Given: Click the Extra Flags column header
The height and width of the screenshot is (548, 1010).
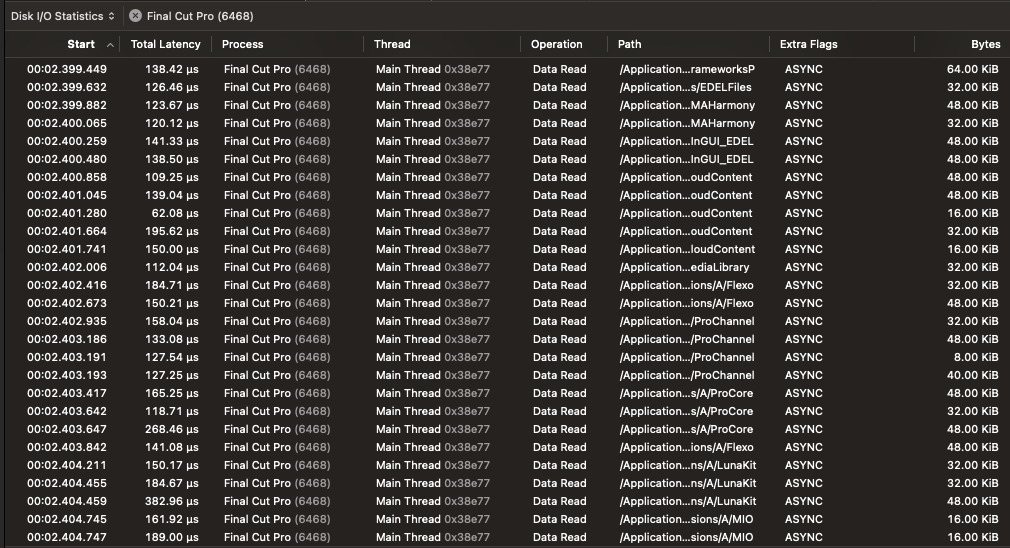Looking at the screenshot, I should tap(809, 44).
